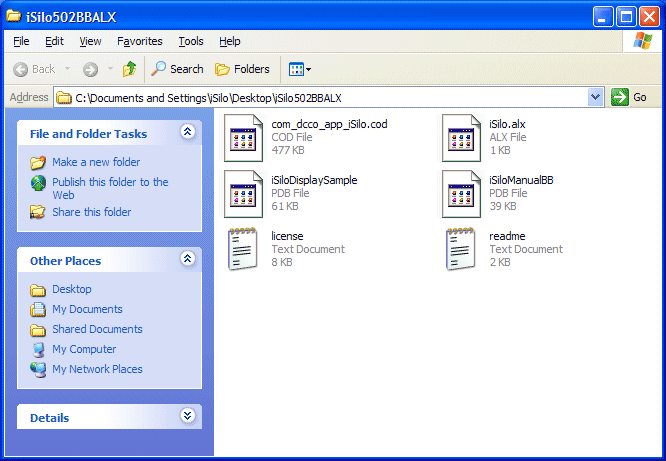The image size is (666, 461).
Task: Open the Favorites menu
Action: tap(139, 41)
